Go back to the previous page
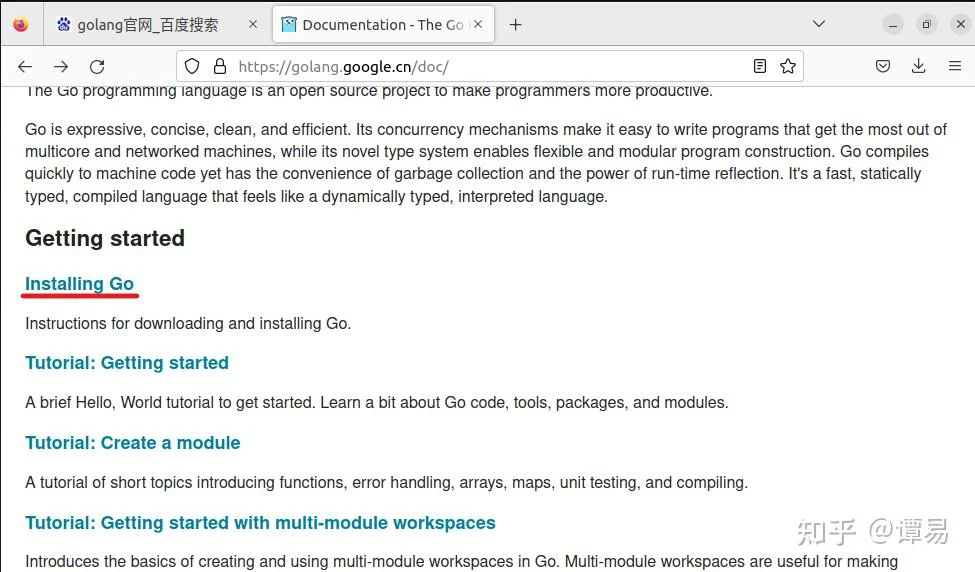Viewport: 975px width, 572px height. (x=25, y=67)
